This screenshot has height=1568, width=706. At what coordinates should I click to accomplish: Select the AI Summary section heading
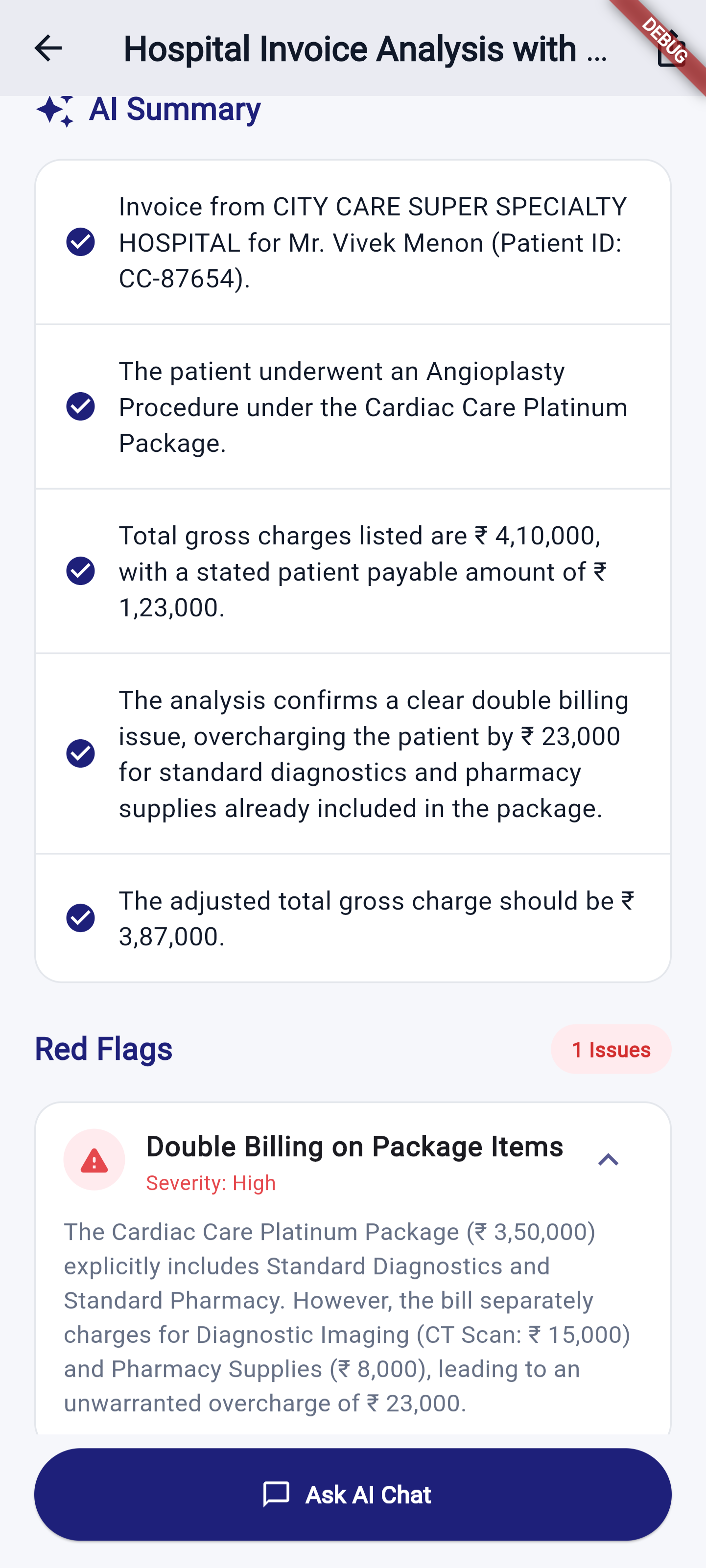click(x=175, y=110)
